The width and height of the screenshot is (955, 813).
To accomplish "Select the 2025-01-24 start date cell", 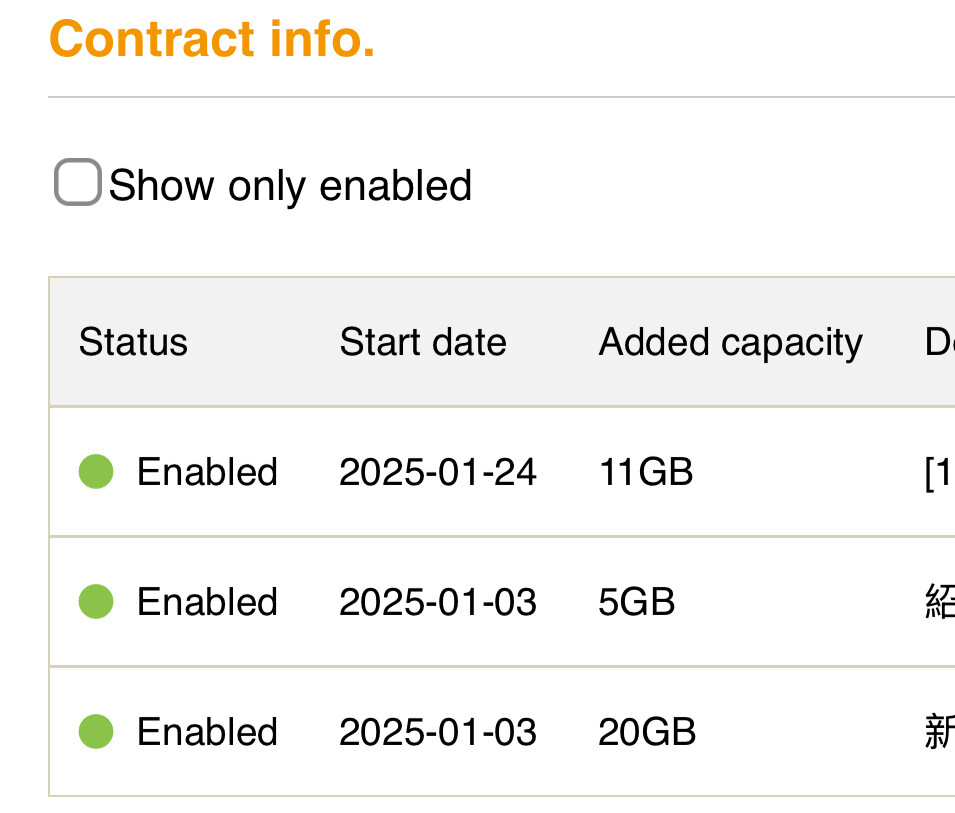I will point(438,472).
